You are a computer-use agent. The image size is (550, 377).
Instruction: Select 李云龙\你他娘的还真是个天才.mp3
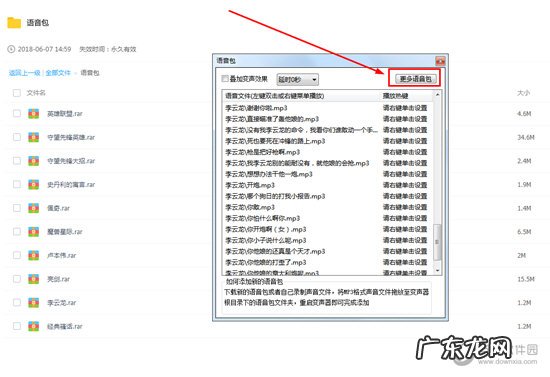(x=275, y=251)
